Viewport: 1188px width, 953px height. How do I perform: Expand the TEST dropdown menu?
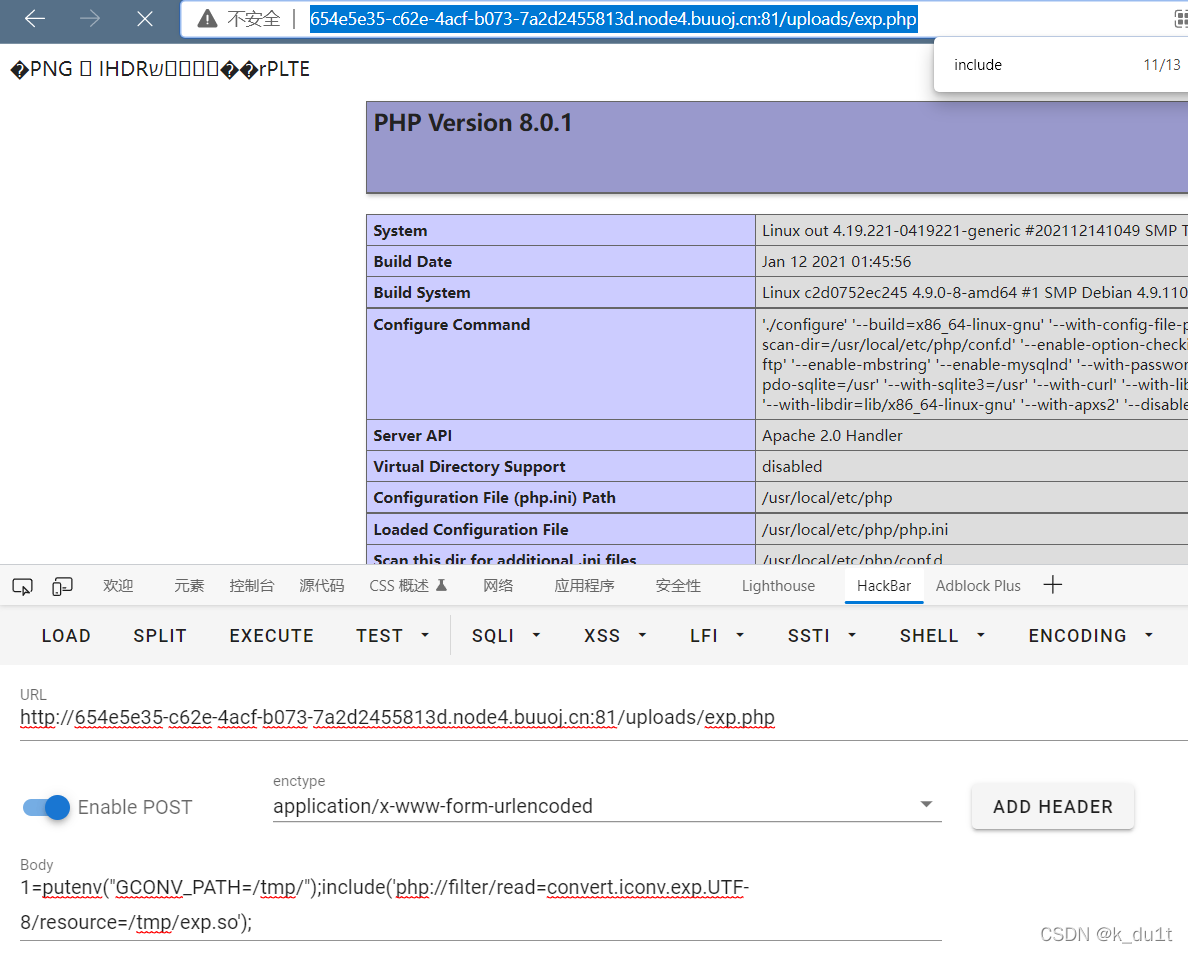click(392, 636)
